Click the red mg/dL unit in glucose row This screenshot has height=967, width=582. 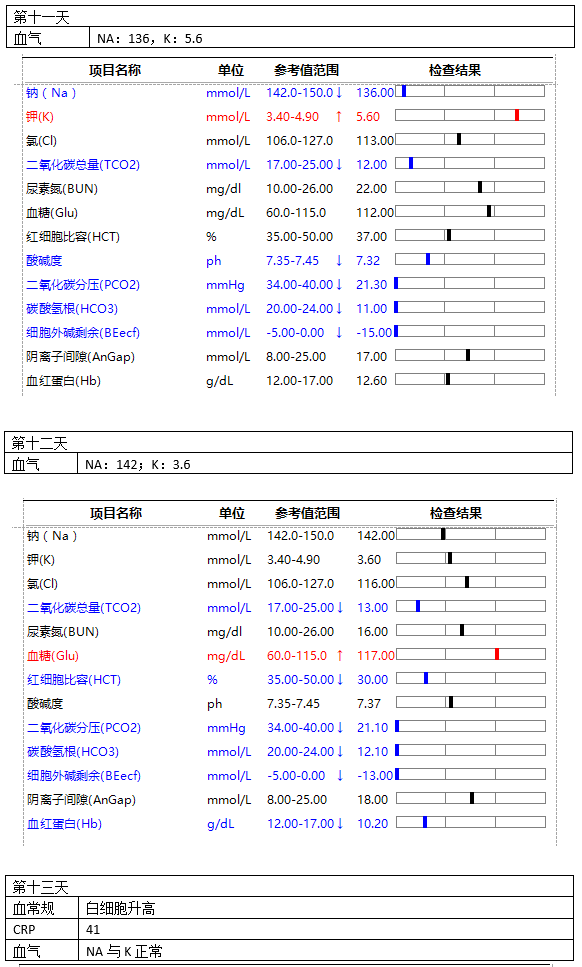coord(226,656)
